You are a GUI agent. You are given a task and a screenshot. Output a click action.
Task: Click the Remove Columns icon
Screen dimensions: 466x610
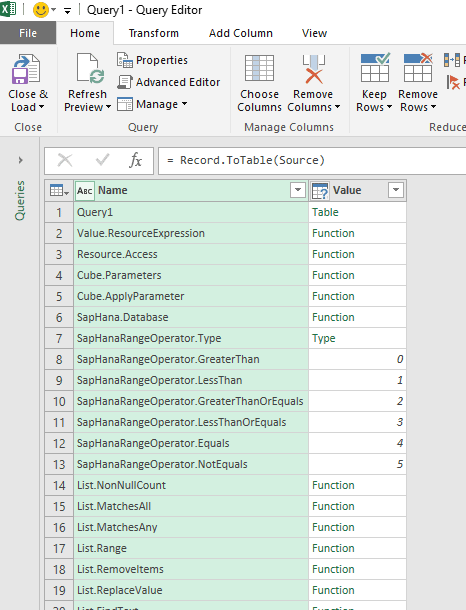314,69
